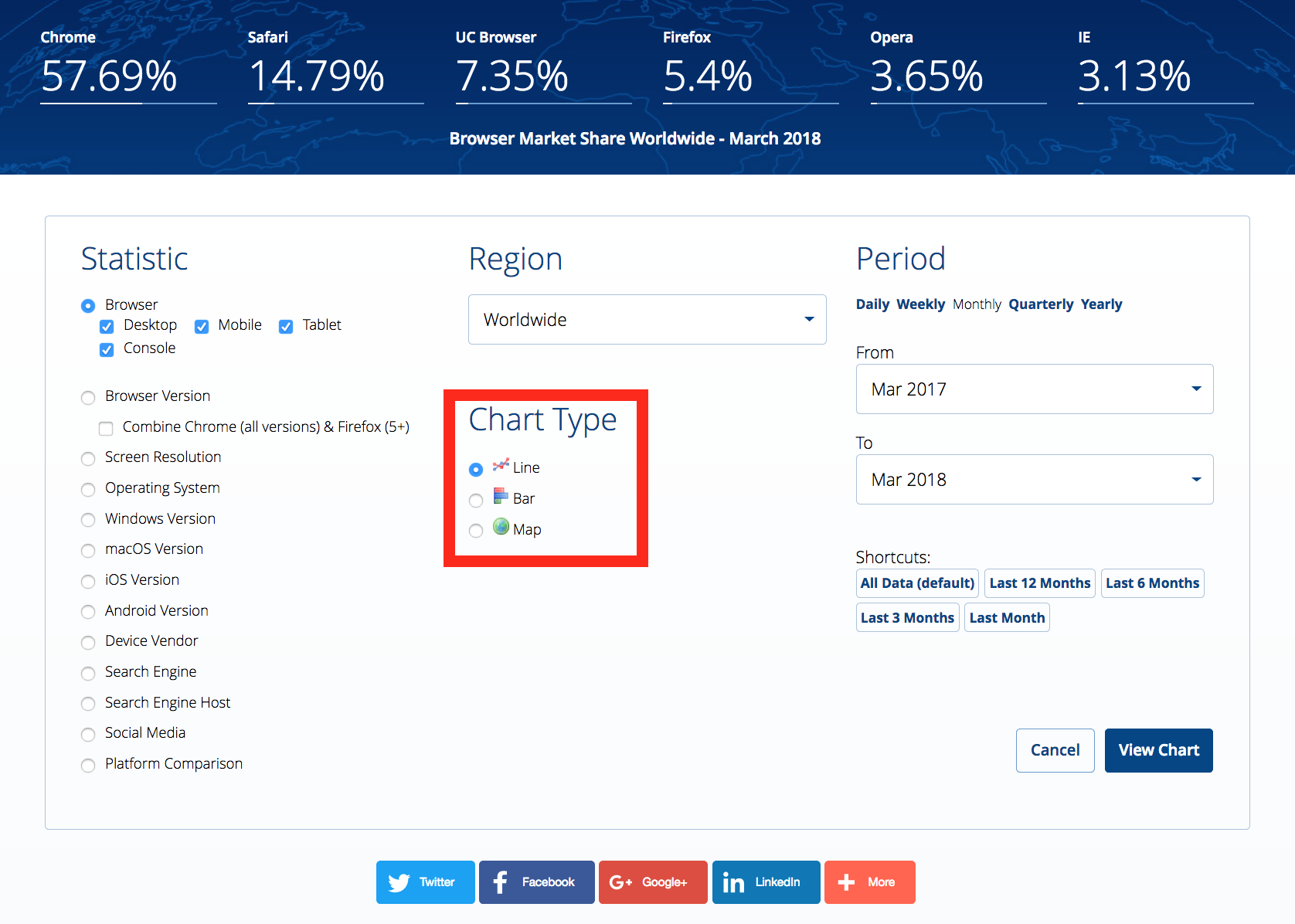Viewport: 1295px width, 924px height.
Task: Select Search Engine Host radio button
Action: 88,704
